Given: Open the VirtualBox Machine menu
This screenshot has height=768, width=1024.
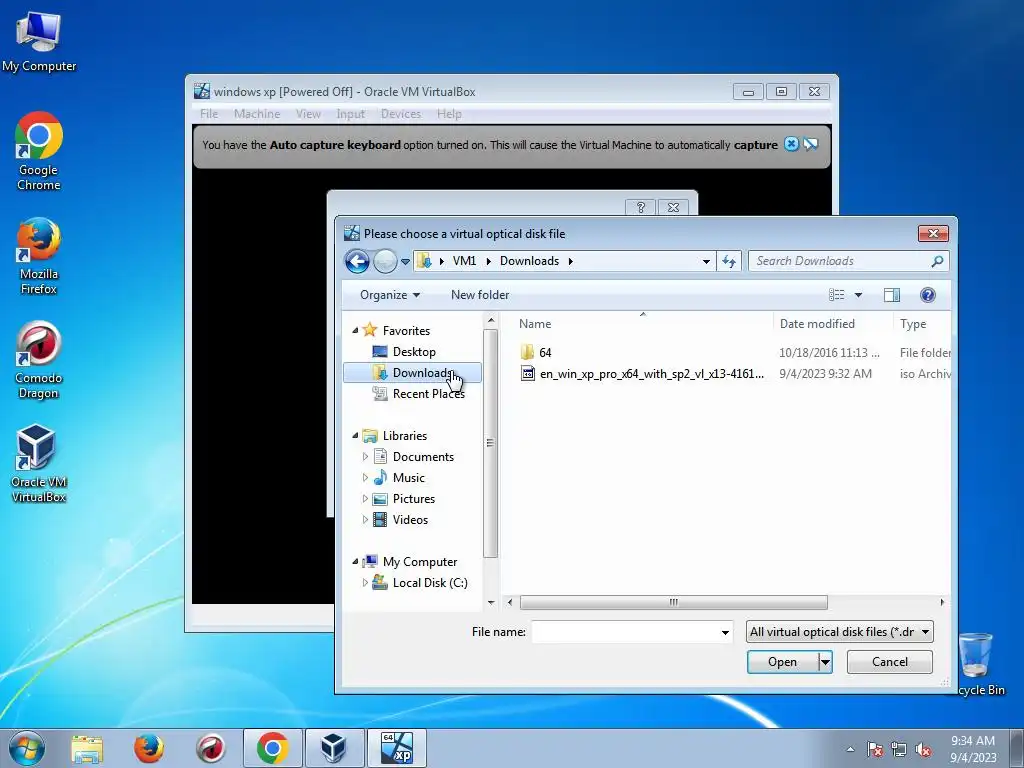Looking at the screenshot, I should click(x=257, y=114).
